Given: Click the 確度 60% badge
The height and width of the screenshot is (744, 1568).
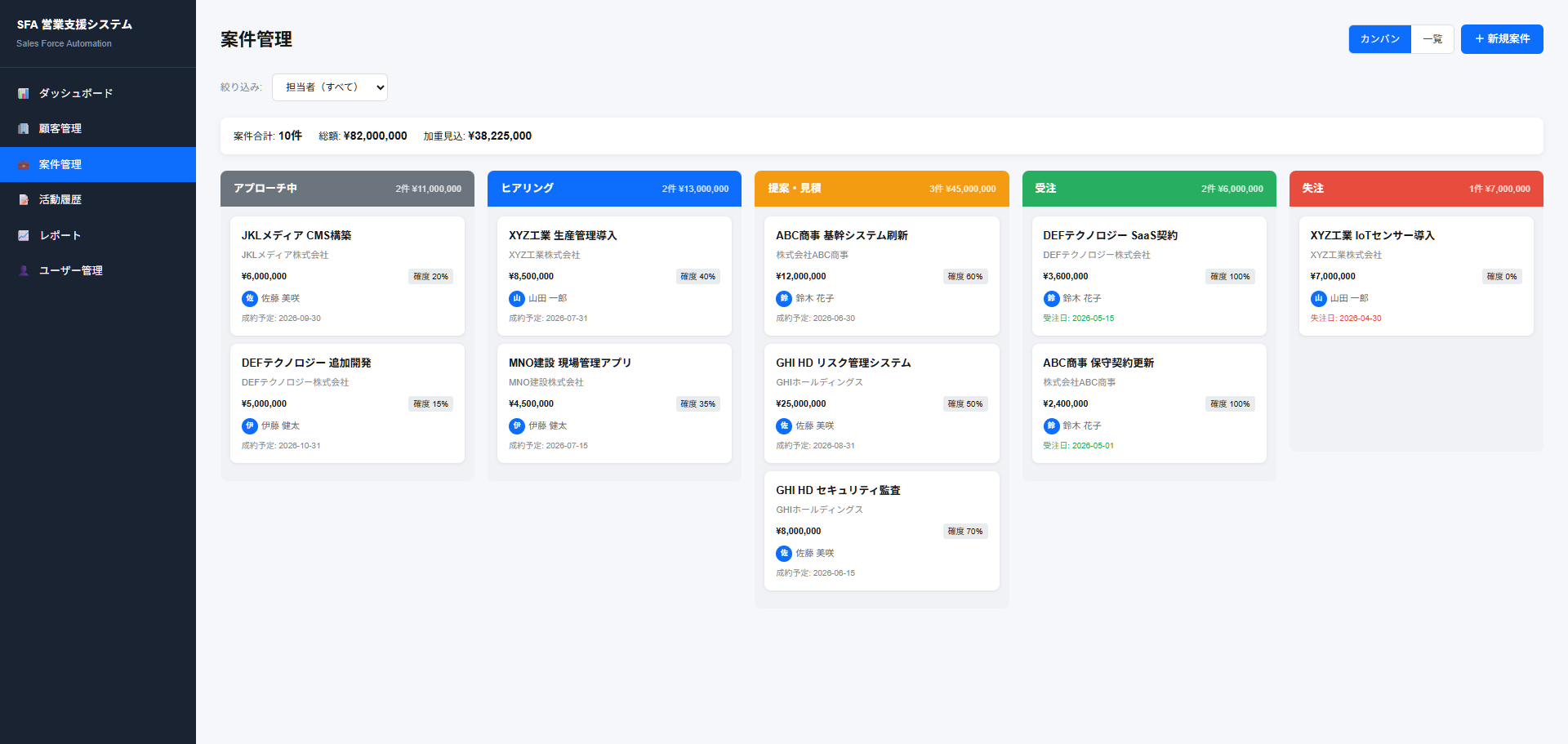Looking at the screenshot, I should [965, 277].
